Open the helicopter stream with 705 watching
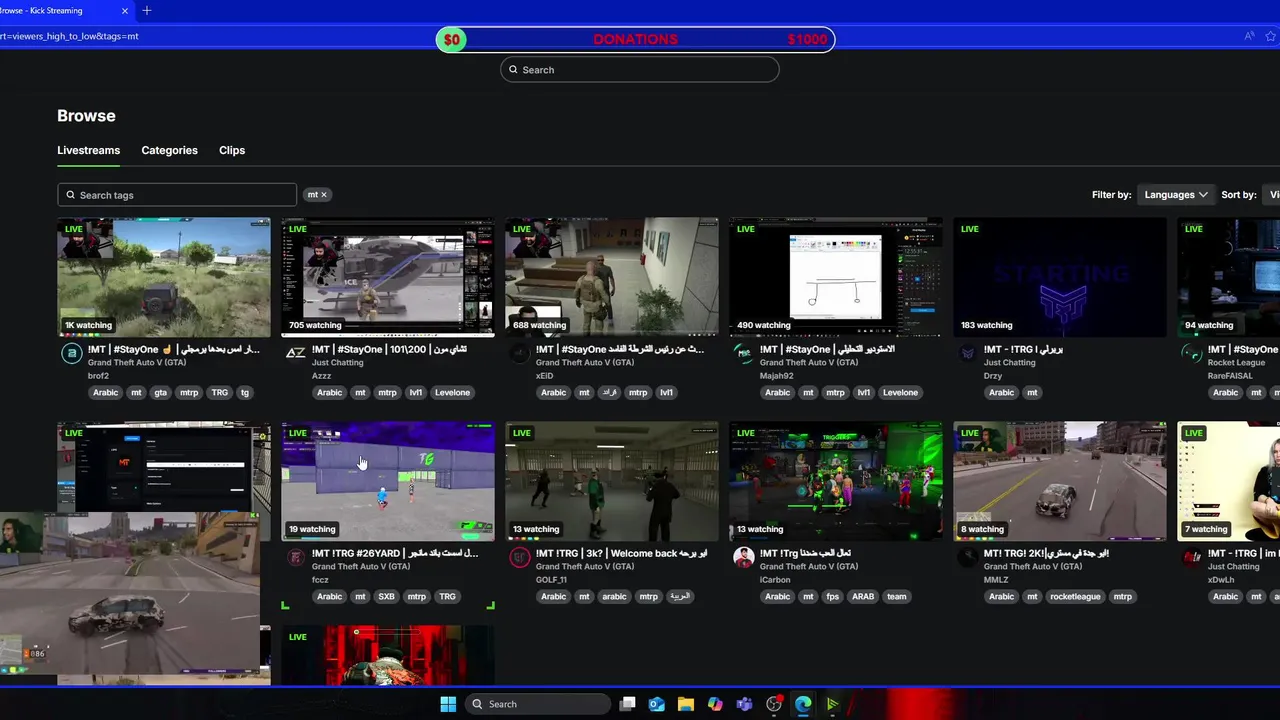The width and height of the screenshot is (1280, 720). (388, 277)
